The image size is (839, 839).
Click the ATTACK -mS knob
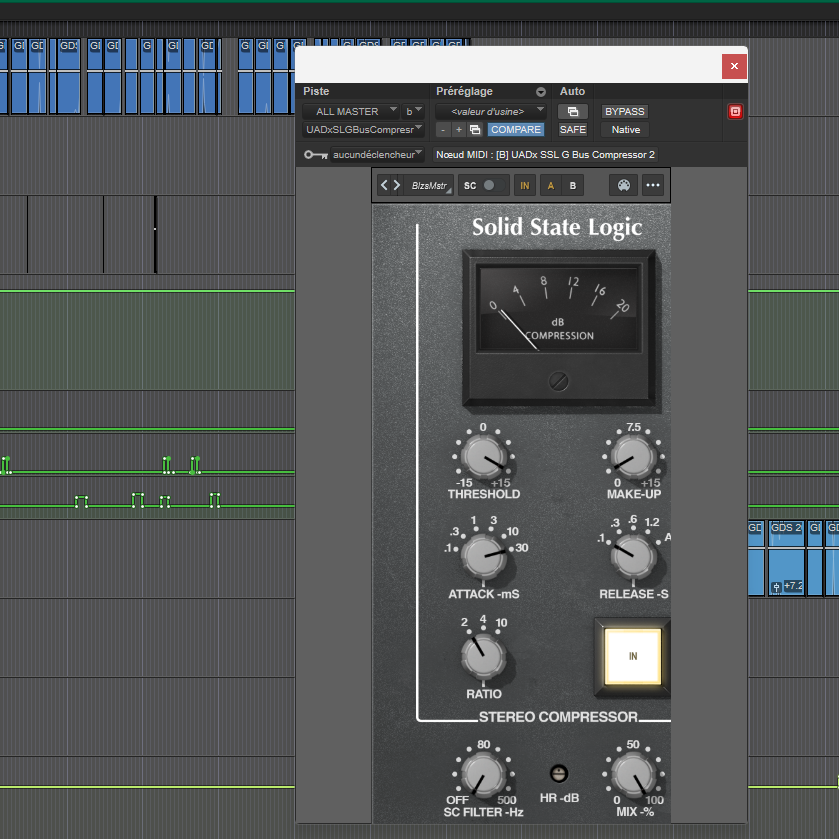coord(483,556)
